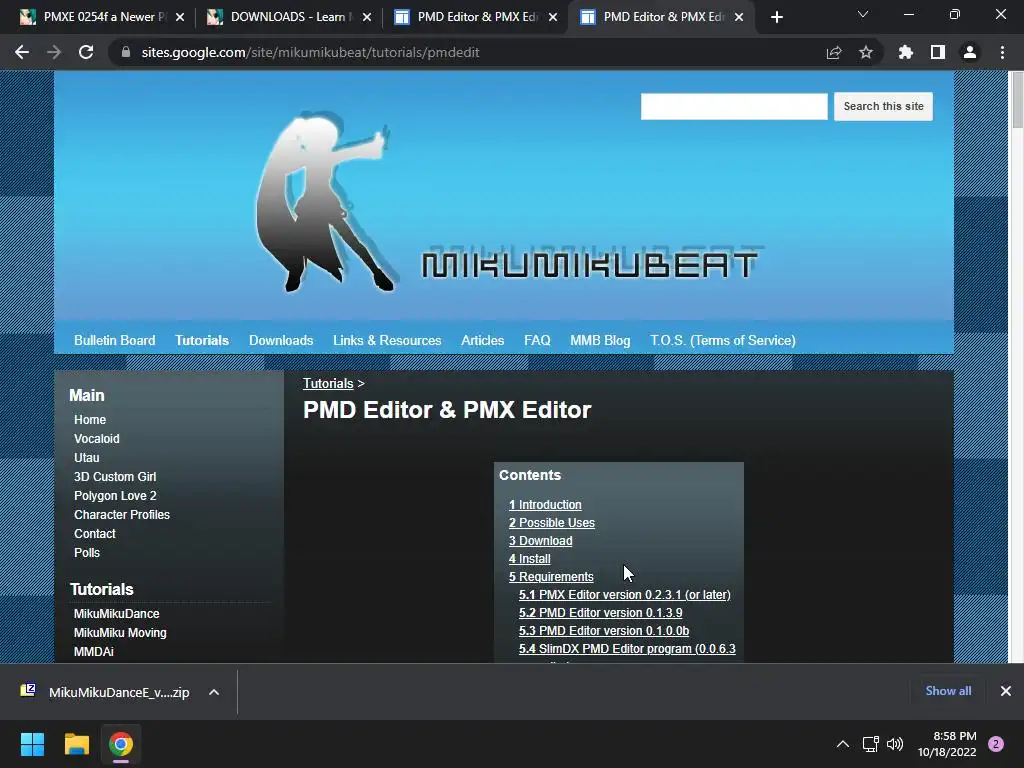Open 3D Custom Girl sidebar link

click(115, 476)
